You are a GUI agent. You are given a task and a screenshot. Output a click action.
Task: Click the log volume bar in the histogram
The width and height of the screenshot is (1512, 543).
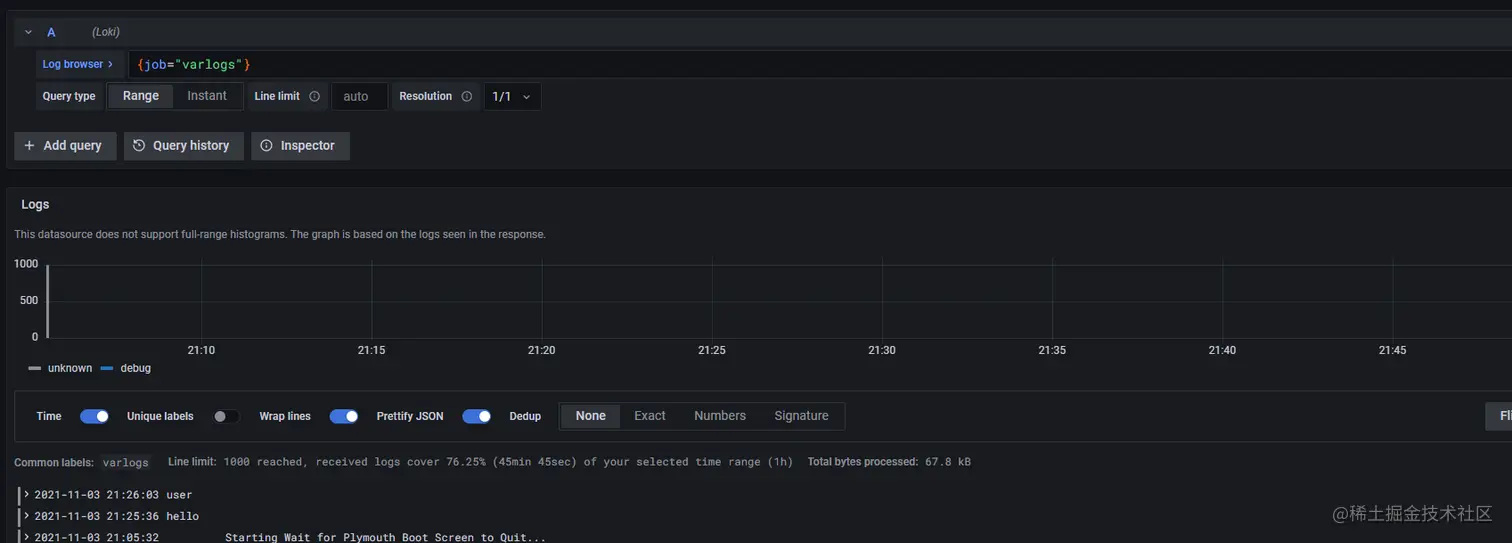click(x=47, y=301)
